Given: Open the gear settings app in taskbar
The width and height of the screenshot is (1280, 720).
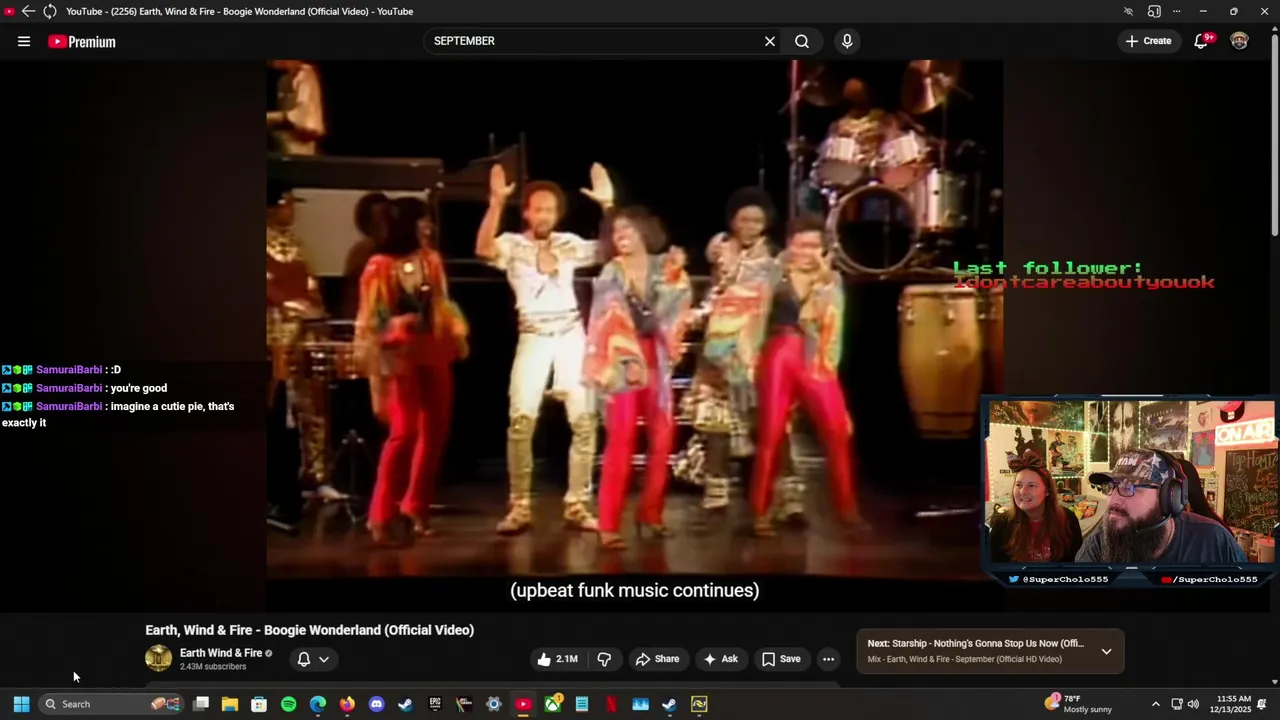Looking at the screenshot, I should (x=494, y=704).
